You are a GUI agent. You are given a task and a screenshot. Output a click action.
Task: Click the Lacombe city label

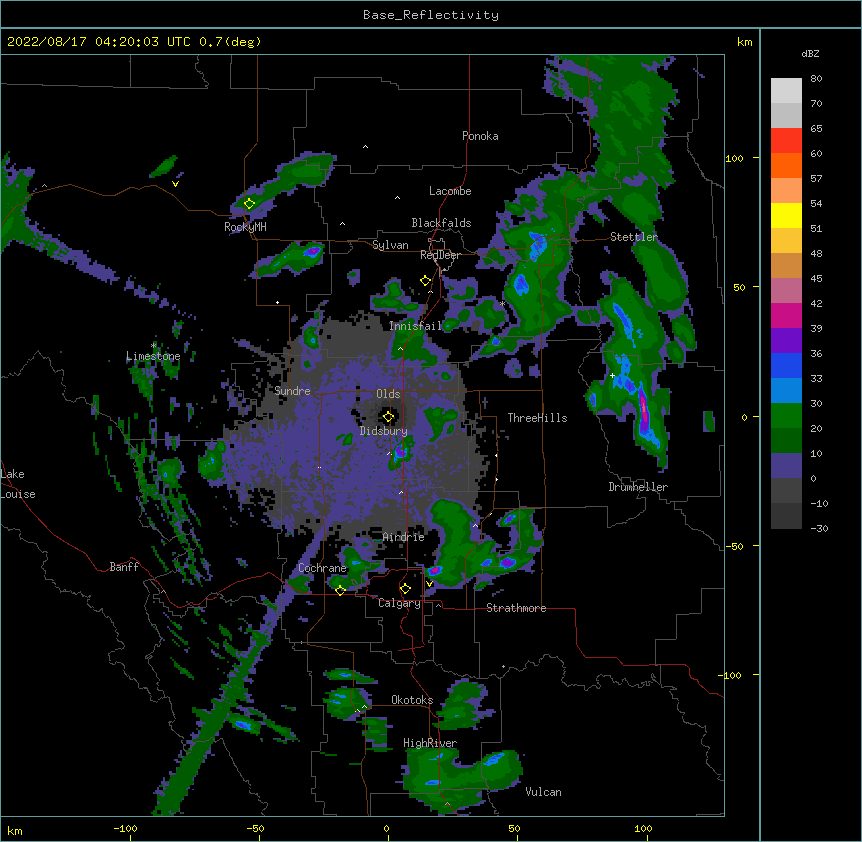(450, 191)
